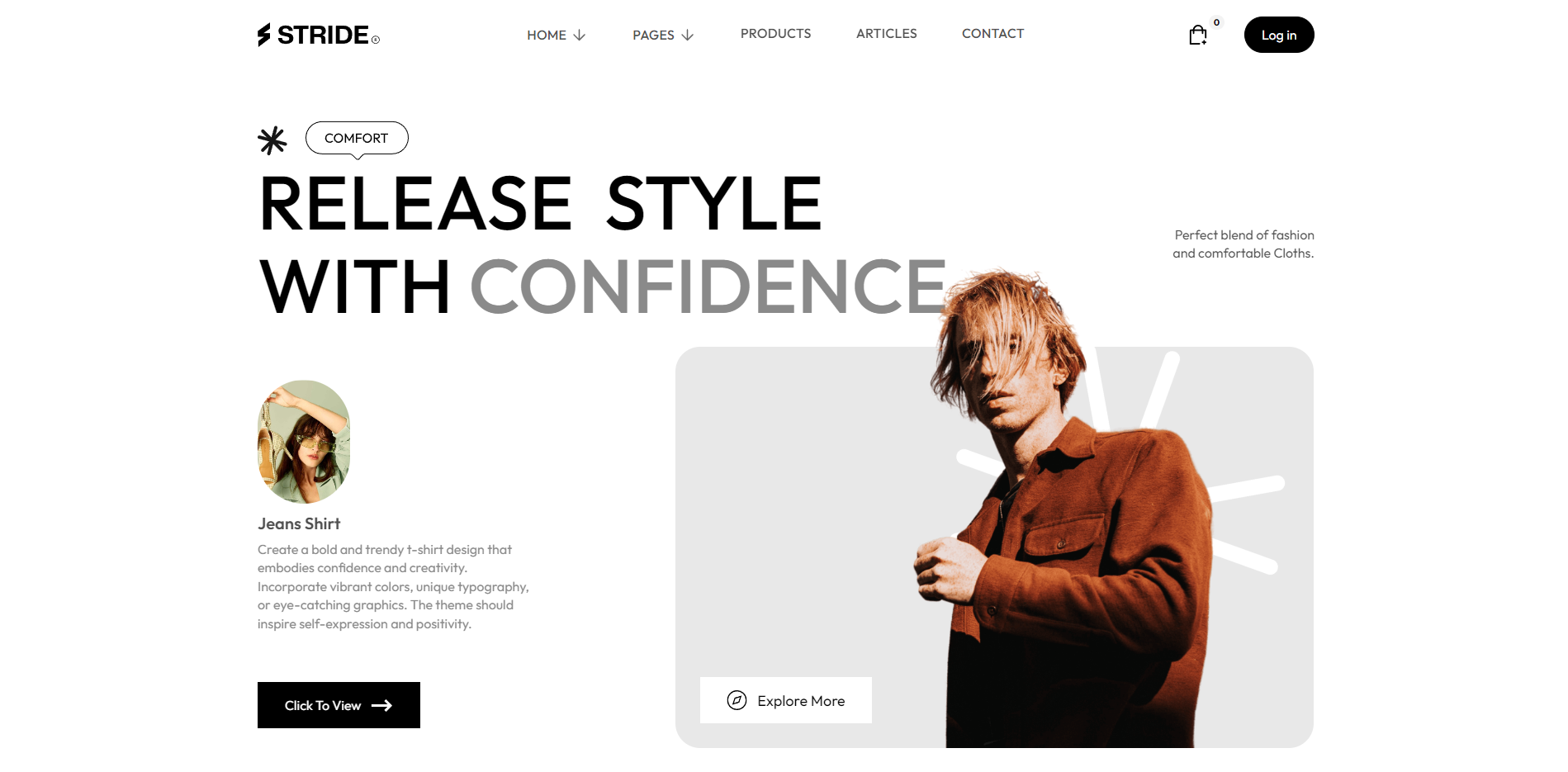The height and width of the screenshot is (772, 1568).
Task: Click the Log in button
Action: tap(1279, 35)
